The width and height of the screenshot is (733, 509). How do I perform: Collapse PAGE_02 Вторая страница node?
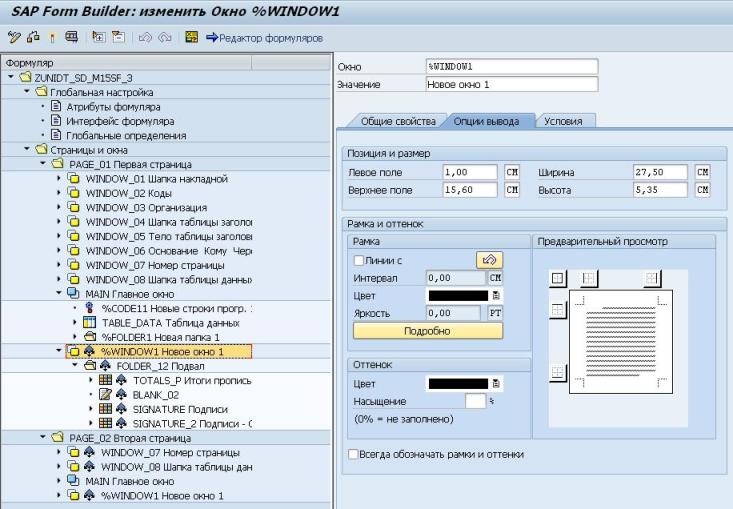[43, 437]
